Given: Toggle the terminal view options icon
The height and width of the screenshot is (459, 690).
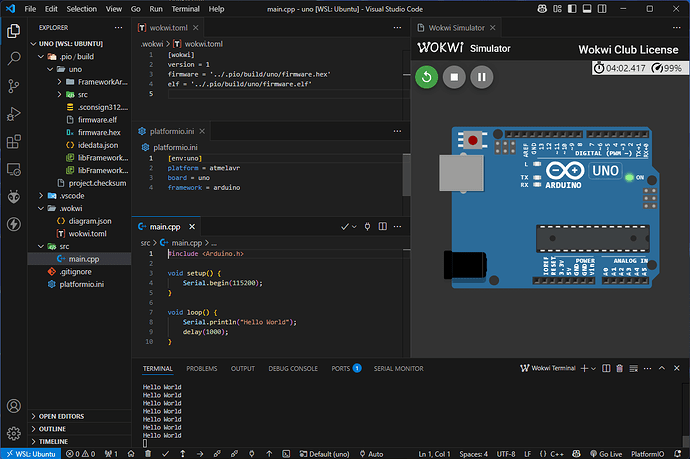Looking at the screenshot, I should point(634,368).
